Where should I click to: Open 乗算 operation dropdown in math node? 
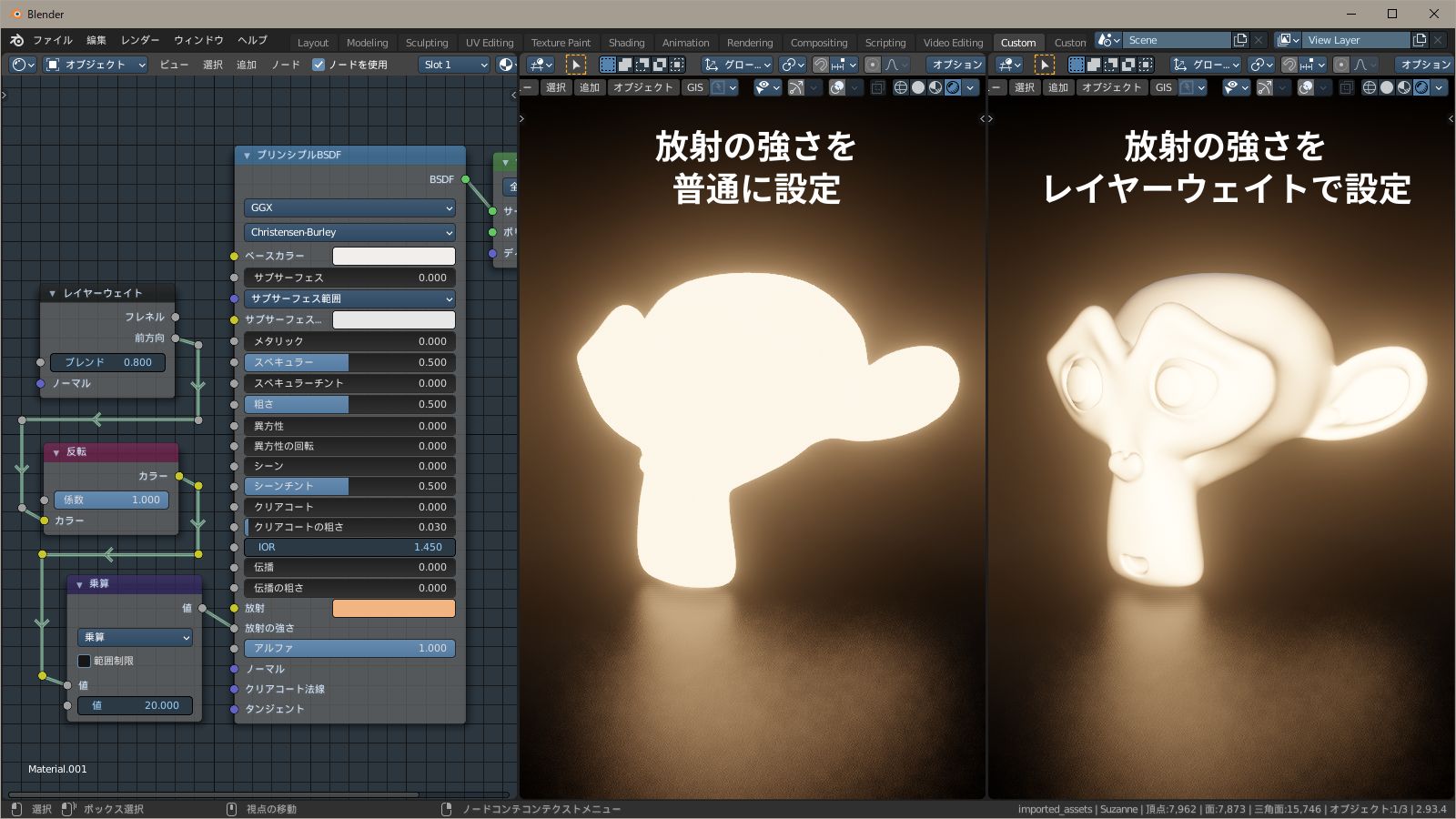[x=135, y=637]
